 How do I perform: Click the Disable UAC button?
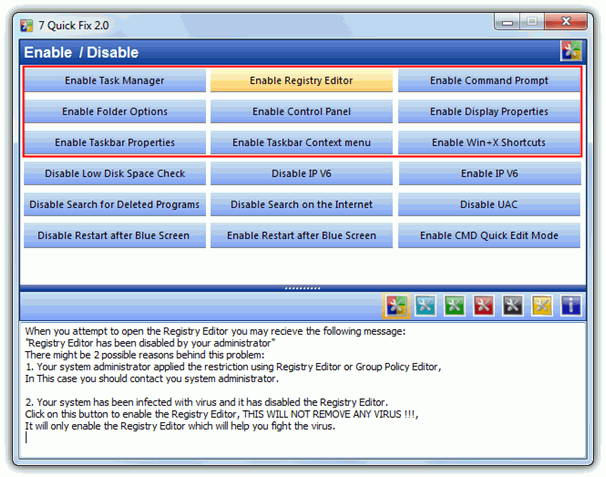489,205
